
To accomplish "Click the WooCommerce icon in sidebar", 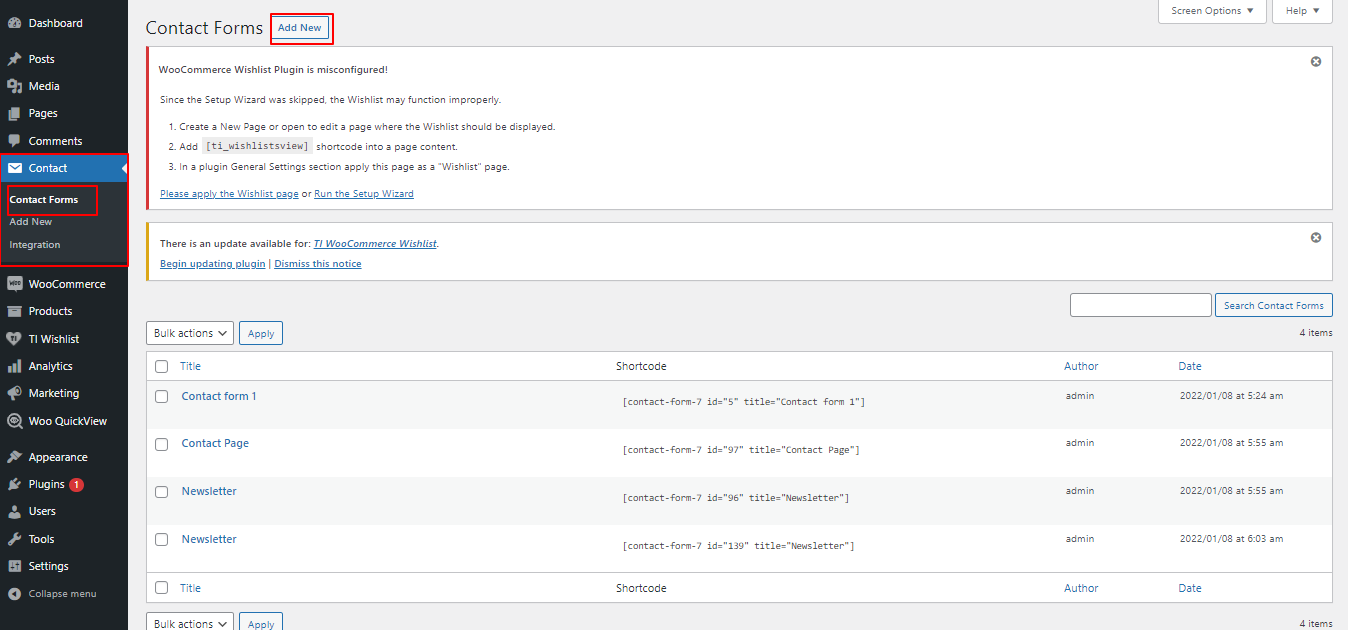I will coord(14,284).
